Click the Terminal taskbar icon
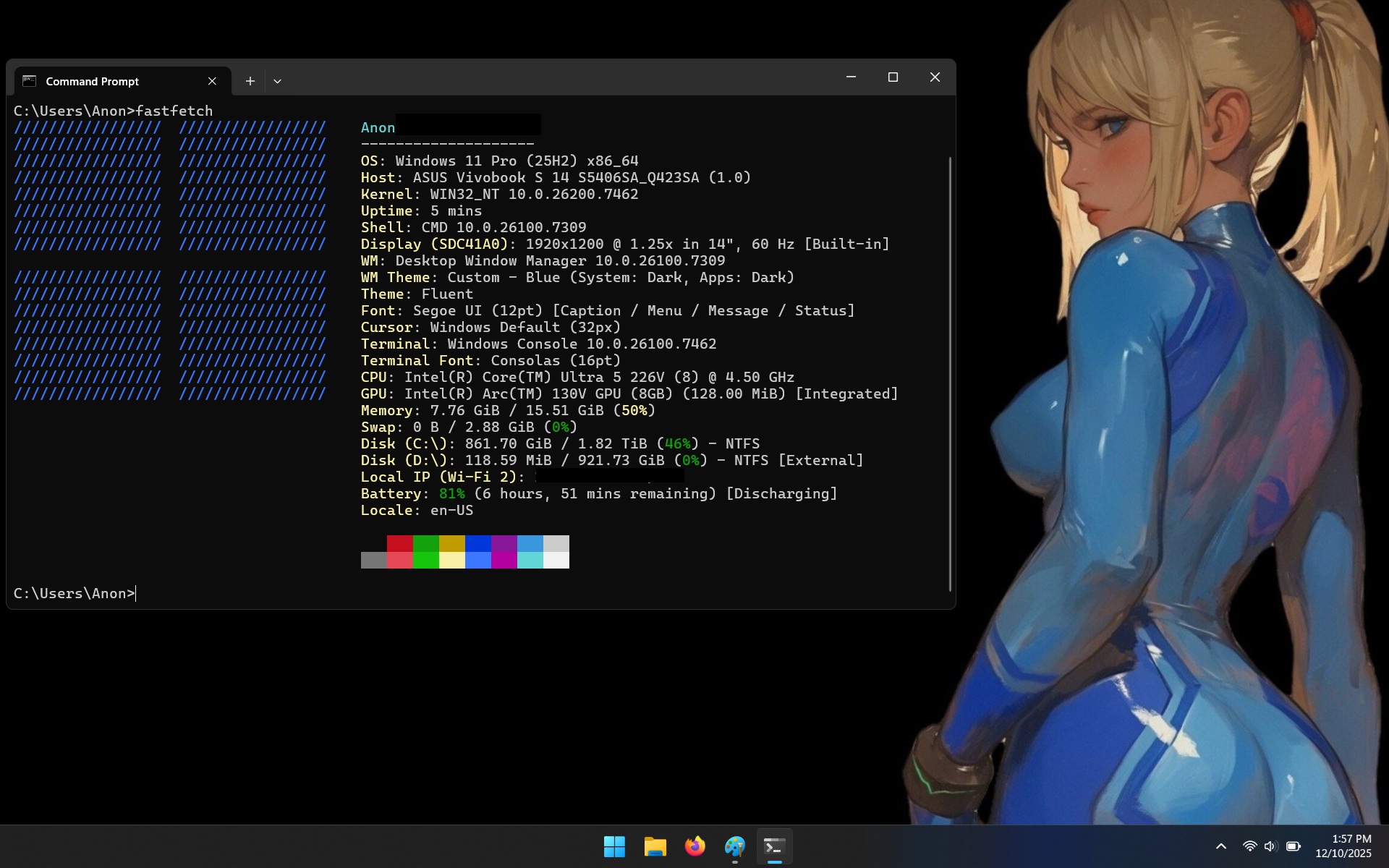1389x868 pixels. coord(774,846)
